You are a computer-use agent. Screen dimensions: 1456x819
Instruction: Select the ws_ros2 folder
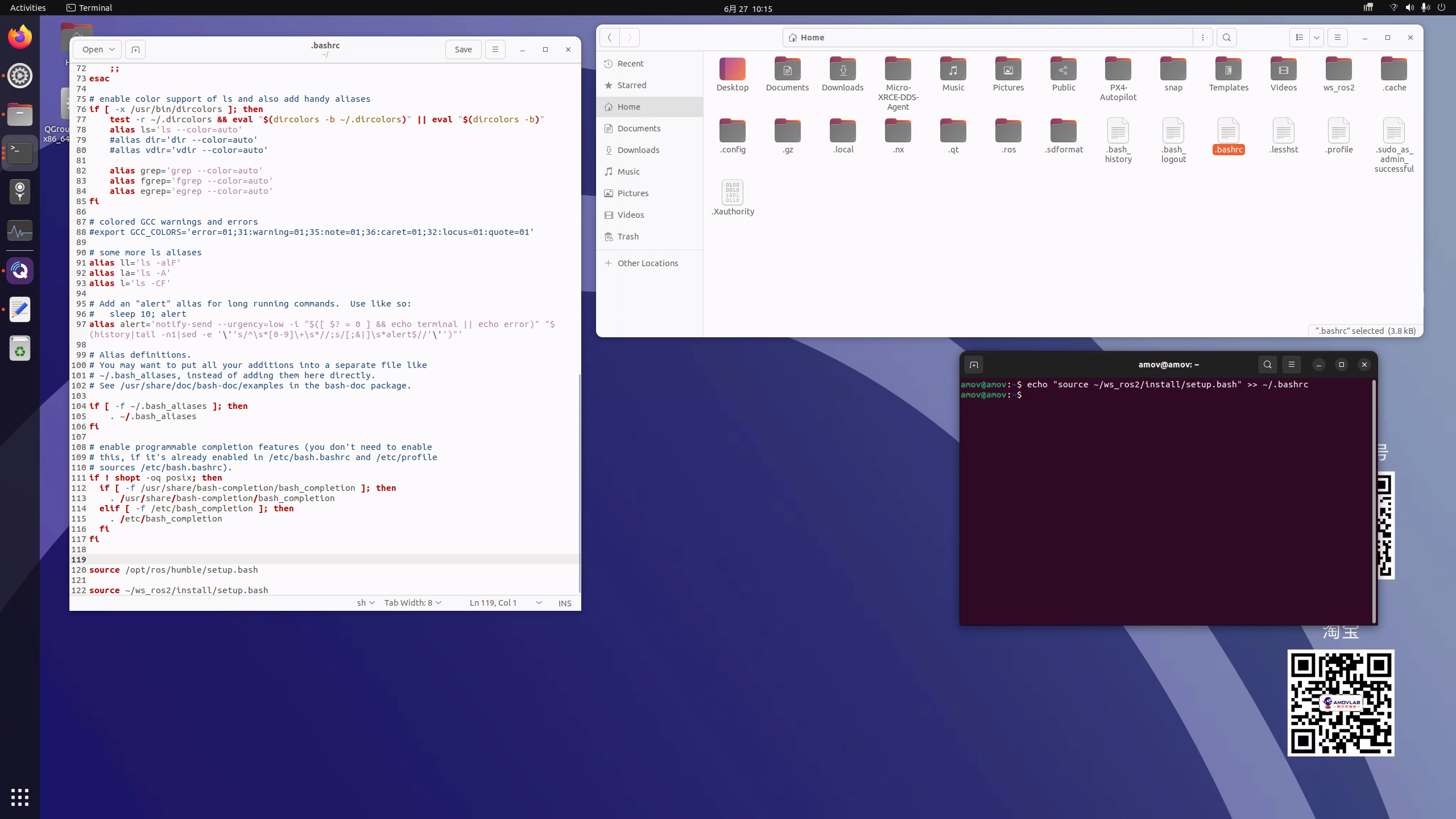coord(1339,74)
